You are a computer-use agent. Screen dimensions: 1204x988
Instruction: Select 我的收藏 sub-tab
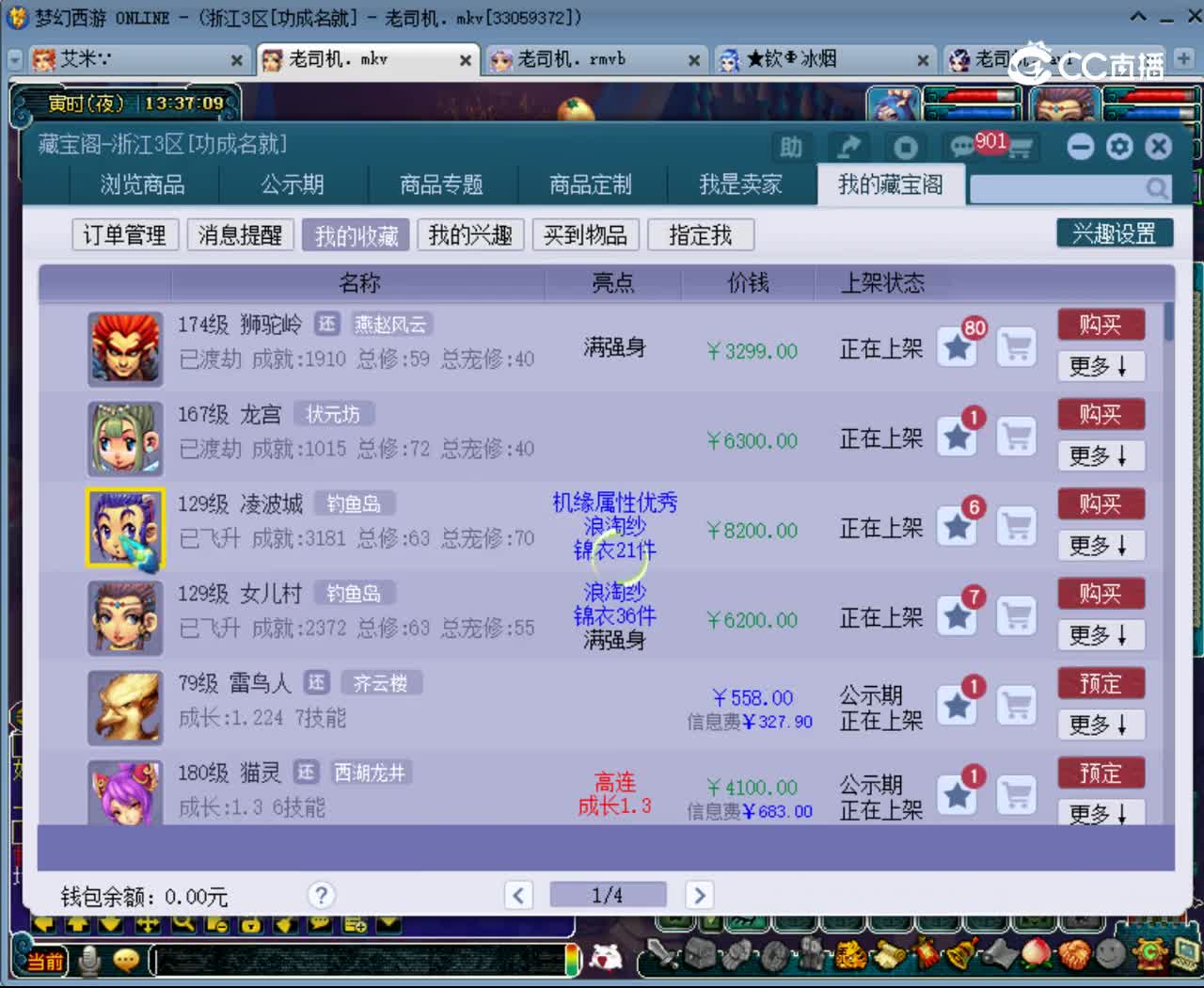coord(356,234)
